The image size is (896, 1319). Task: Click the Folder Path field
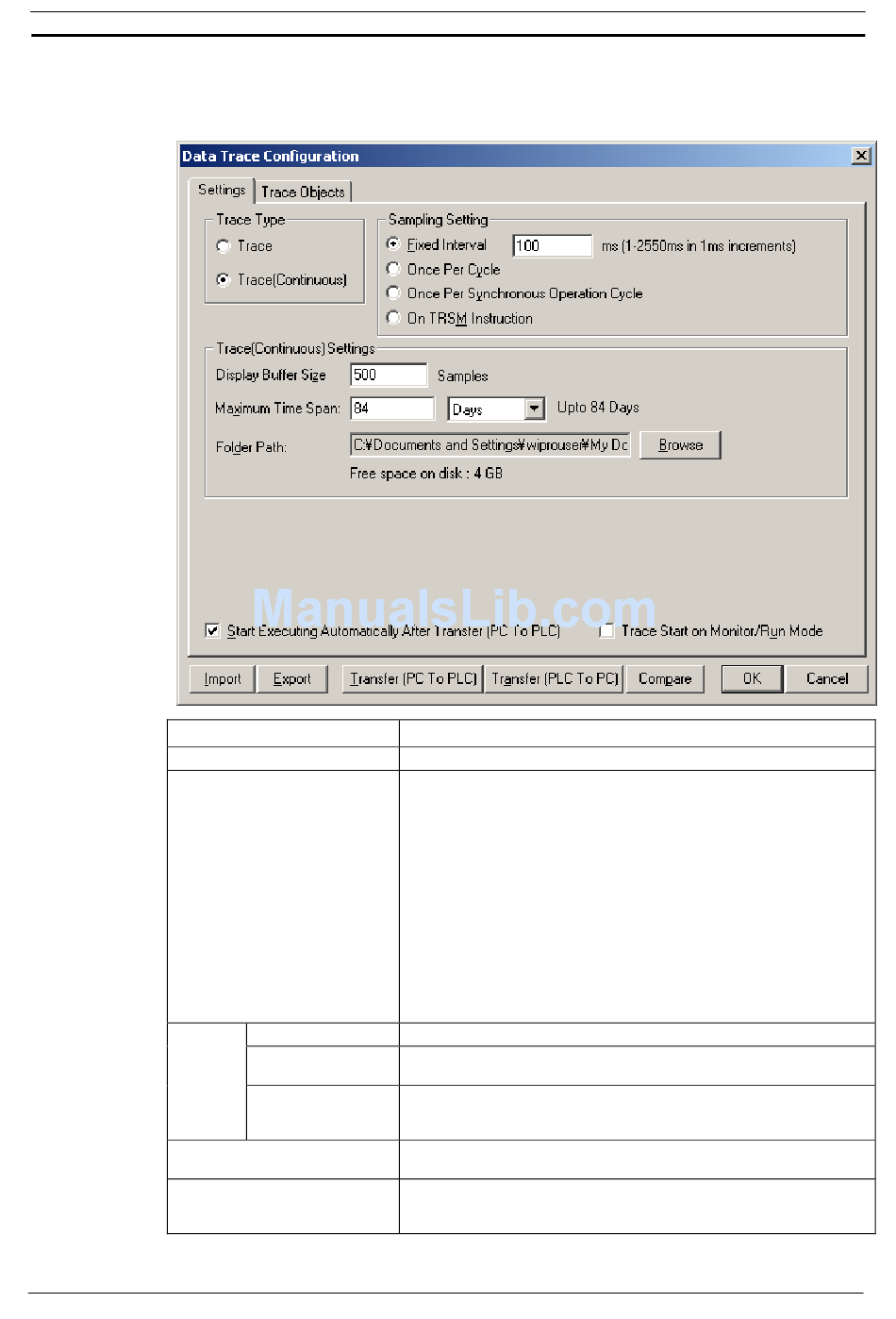click(490, 445)
